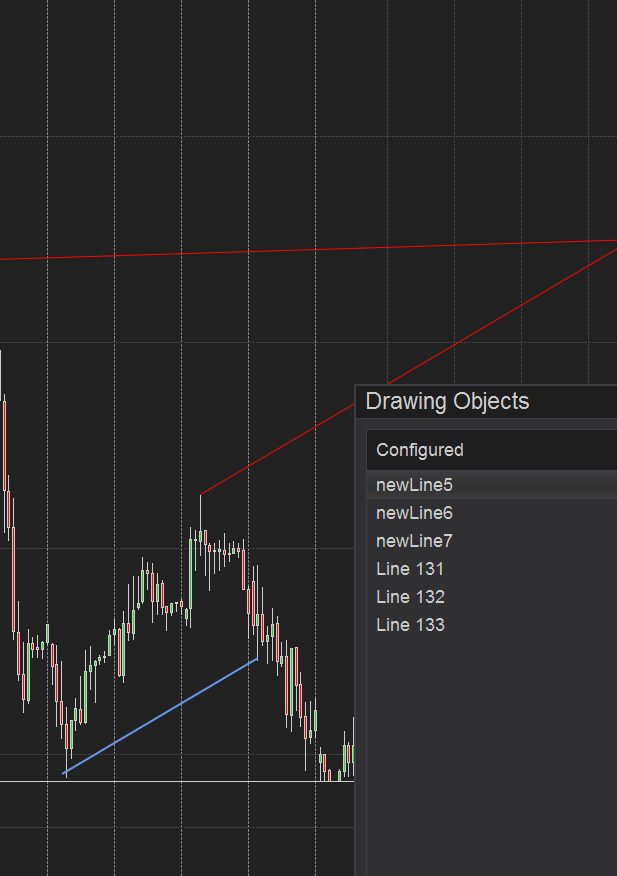The width and height of the screenshot is (617, 876).
Task: Select the Line 133 entry
Action: pyautogui.click(x=492, y=625)
